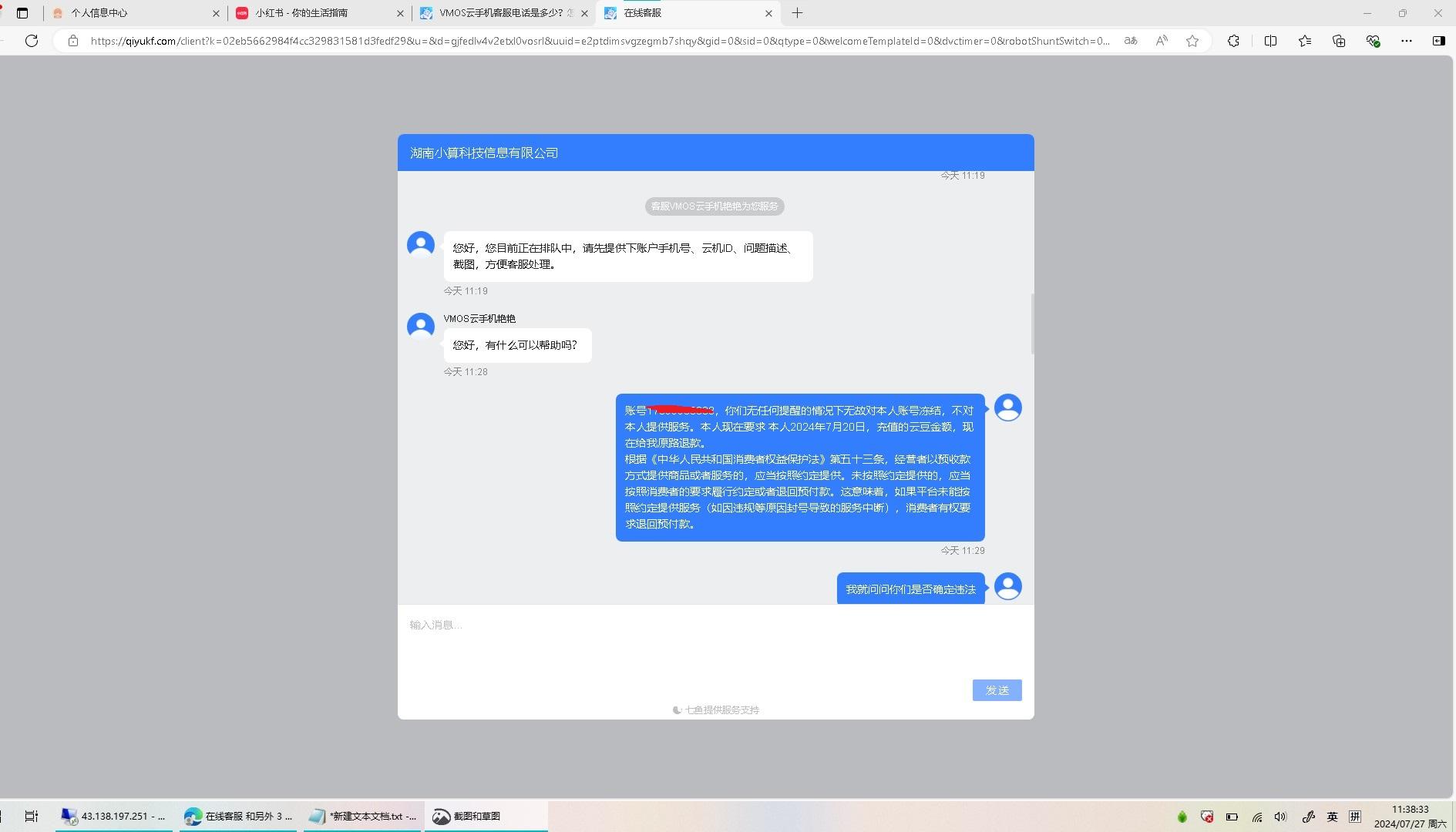Open the 在线客服 Edge taskbar item

coord(238,817)
